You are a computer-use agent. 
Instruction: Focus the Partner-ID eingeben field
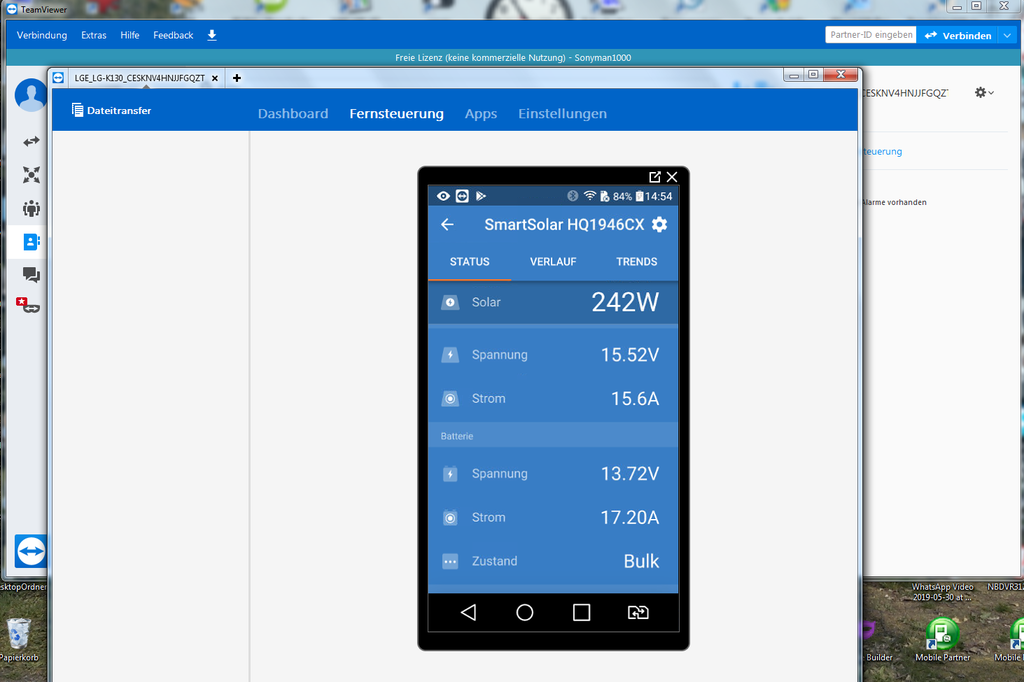coord(871,35)
